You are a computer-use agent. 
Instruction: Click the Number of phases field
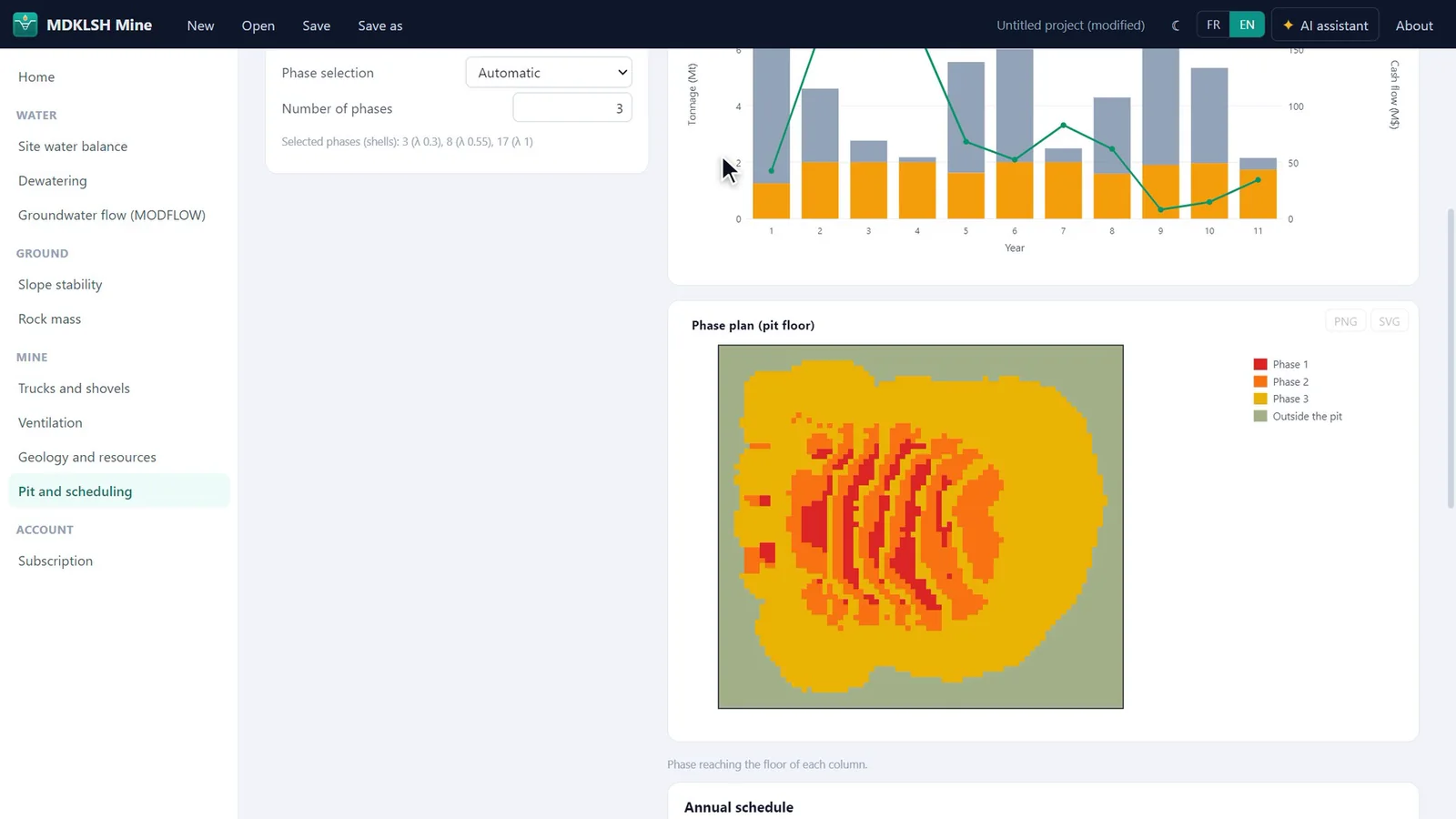tap(572, 108)
